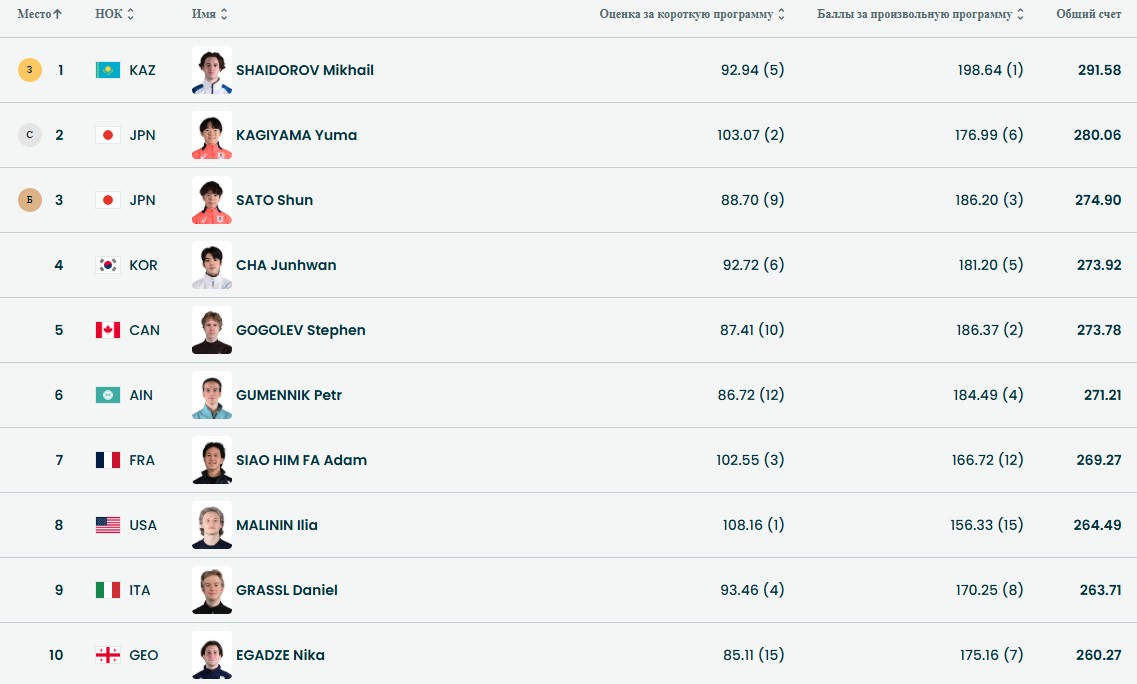
Task: Click the Georgia flag icon
Action: tap(108, 655)
